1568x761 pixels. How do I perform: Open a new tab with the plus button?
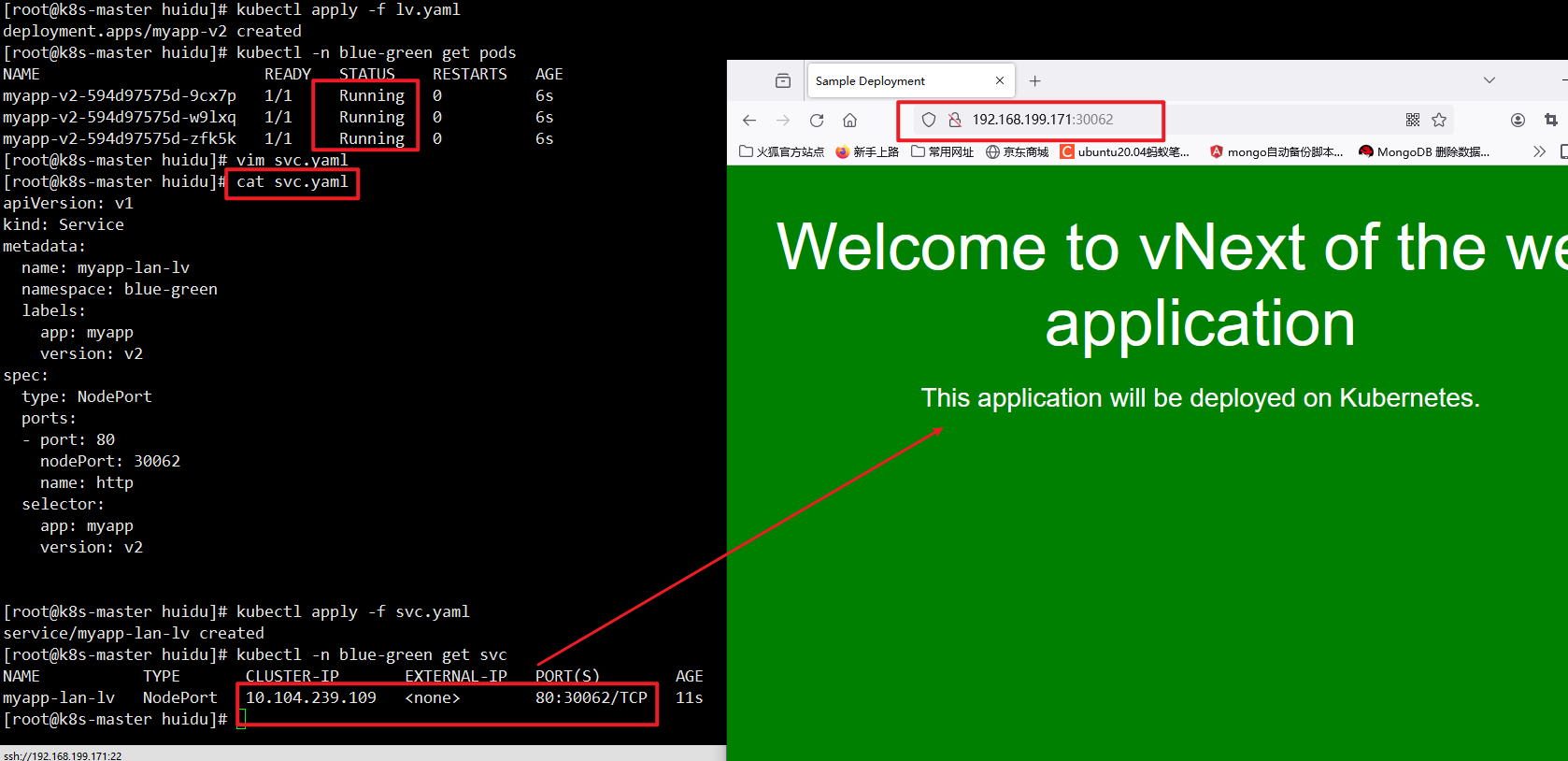click(1034, 80)
